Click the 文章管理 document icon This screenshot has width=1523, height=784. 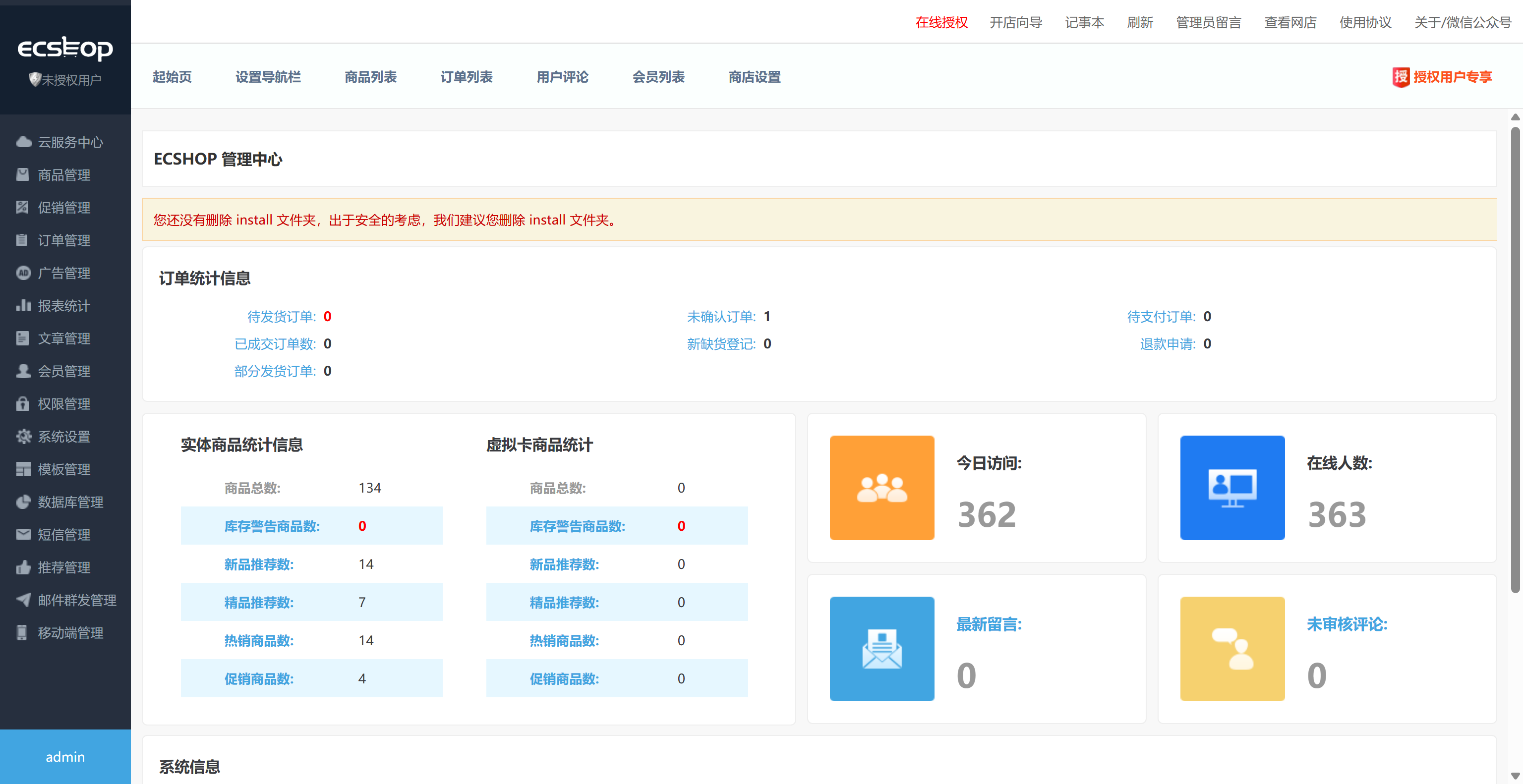(23, 338)
